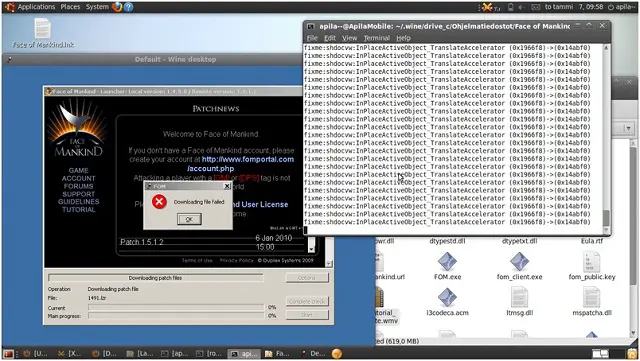This screenshot has width=640, height=361.
Task: Launch Firefox from the top panel
Action: 117,7
